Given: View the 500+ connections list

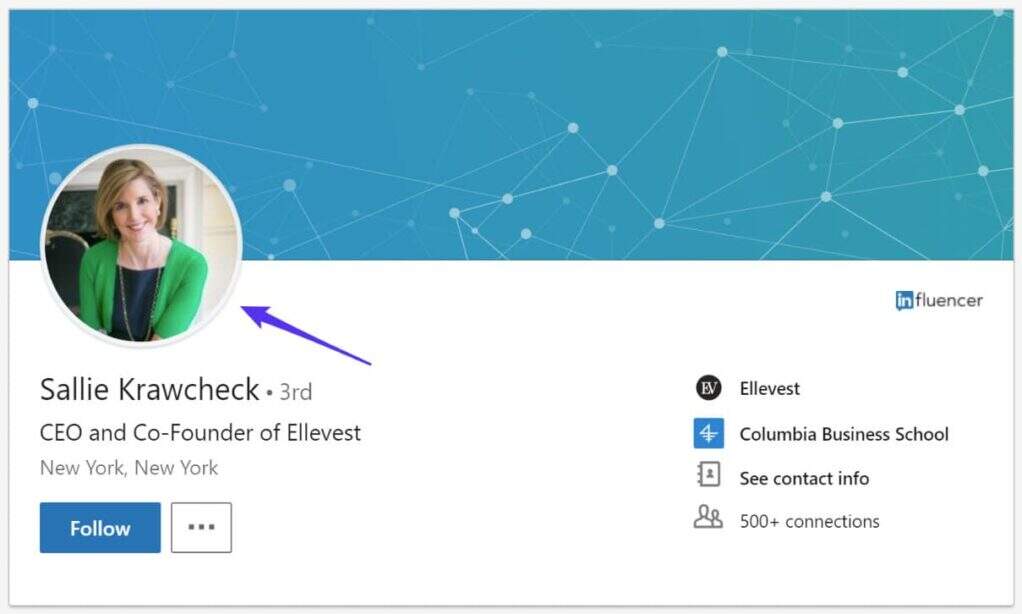Looking at the screenshot, I should pyautogui.click(x=809, y=521).
